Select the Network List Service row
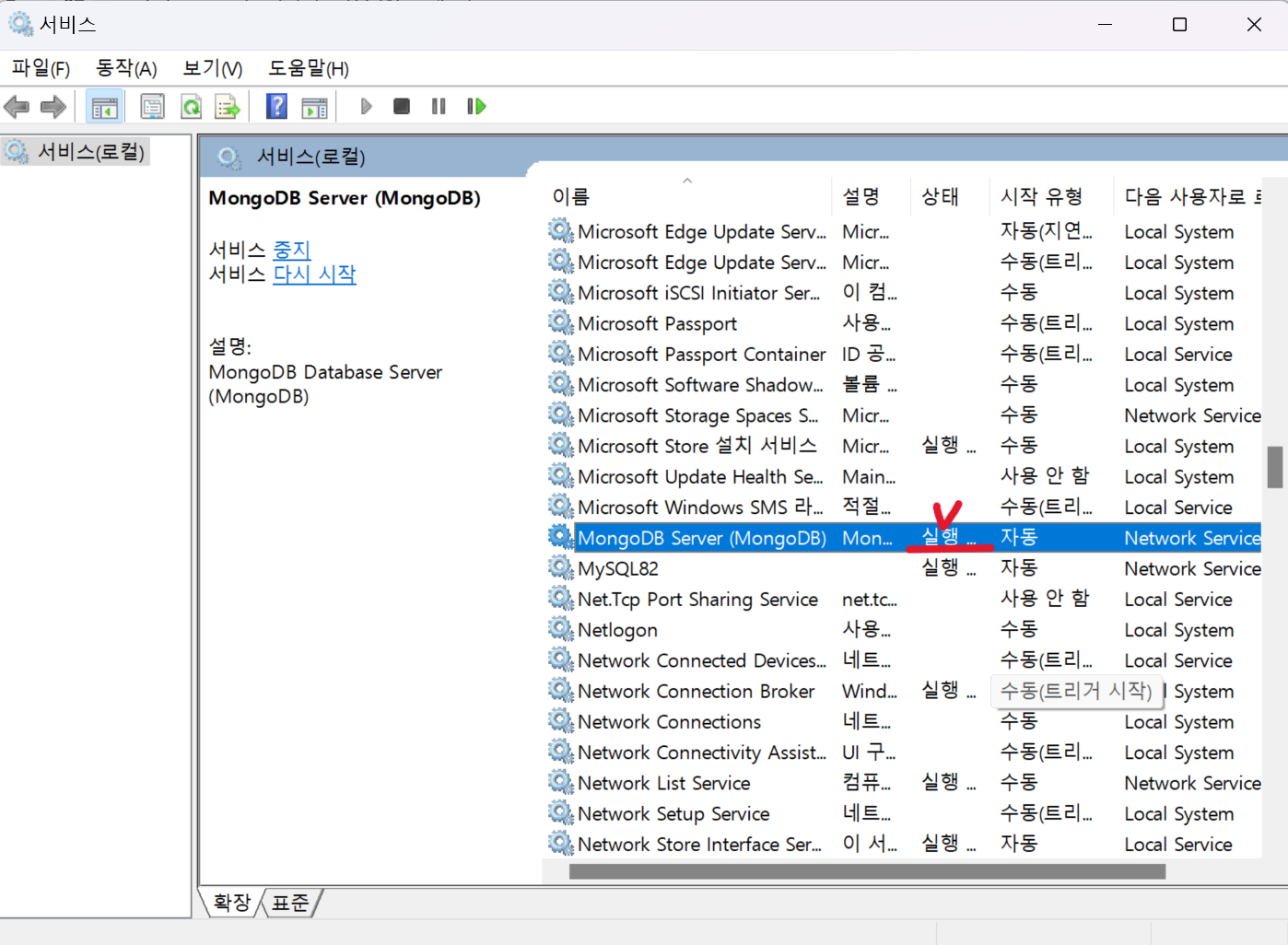Screen dimensions: 1288x945 tap(904, 783)
